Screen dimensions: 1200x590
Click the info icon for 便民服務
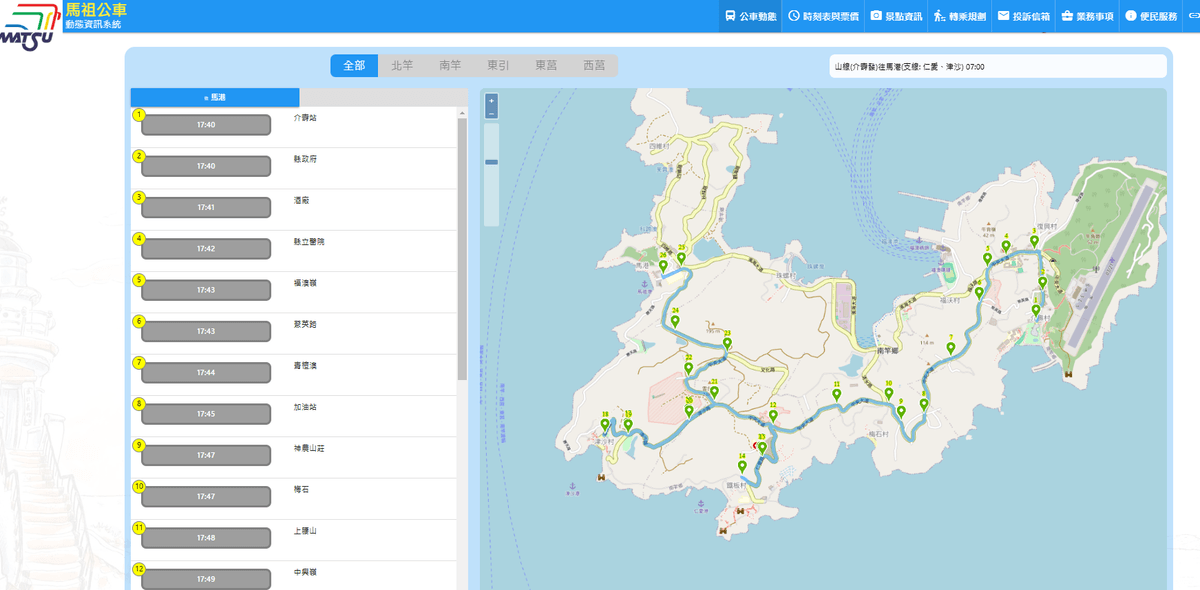click(x=1131, y=16)
